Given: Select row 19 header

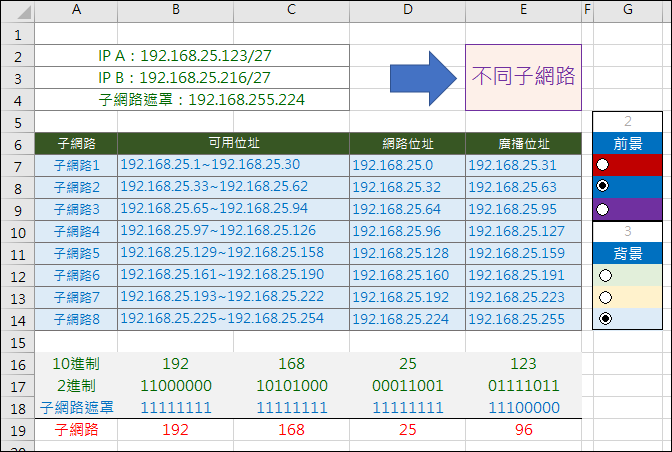Looking at the screenshot, I should point(18,430).
